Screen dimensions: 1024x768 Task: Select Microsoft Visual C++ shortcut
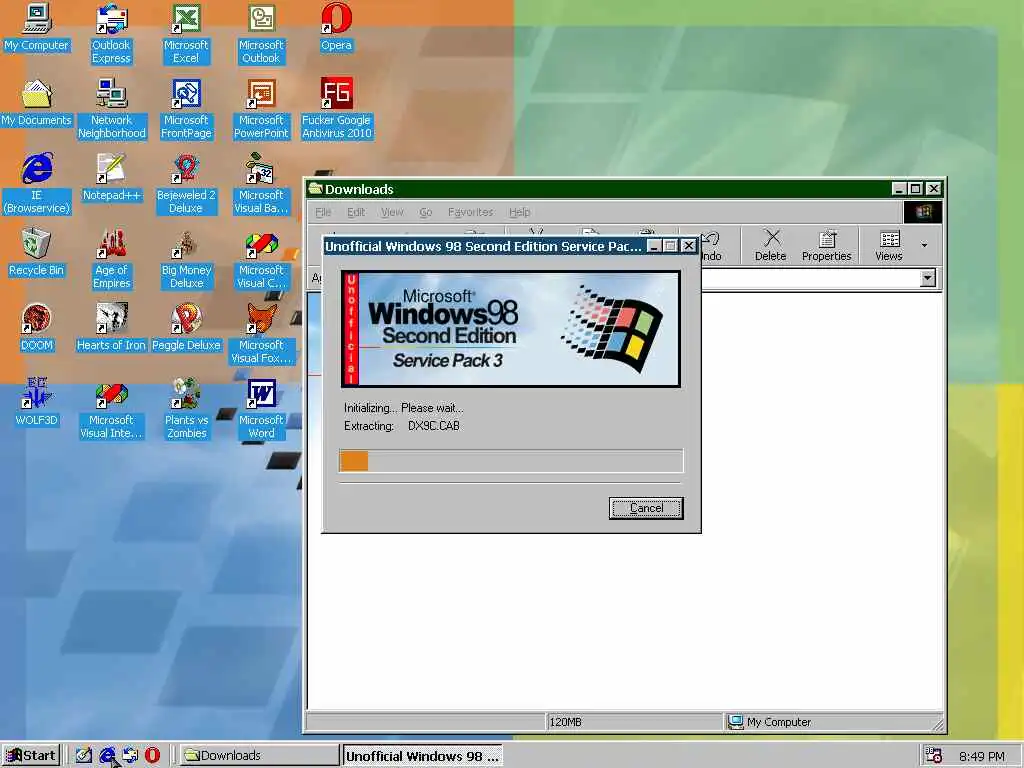(x=261, y=259)
